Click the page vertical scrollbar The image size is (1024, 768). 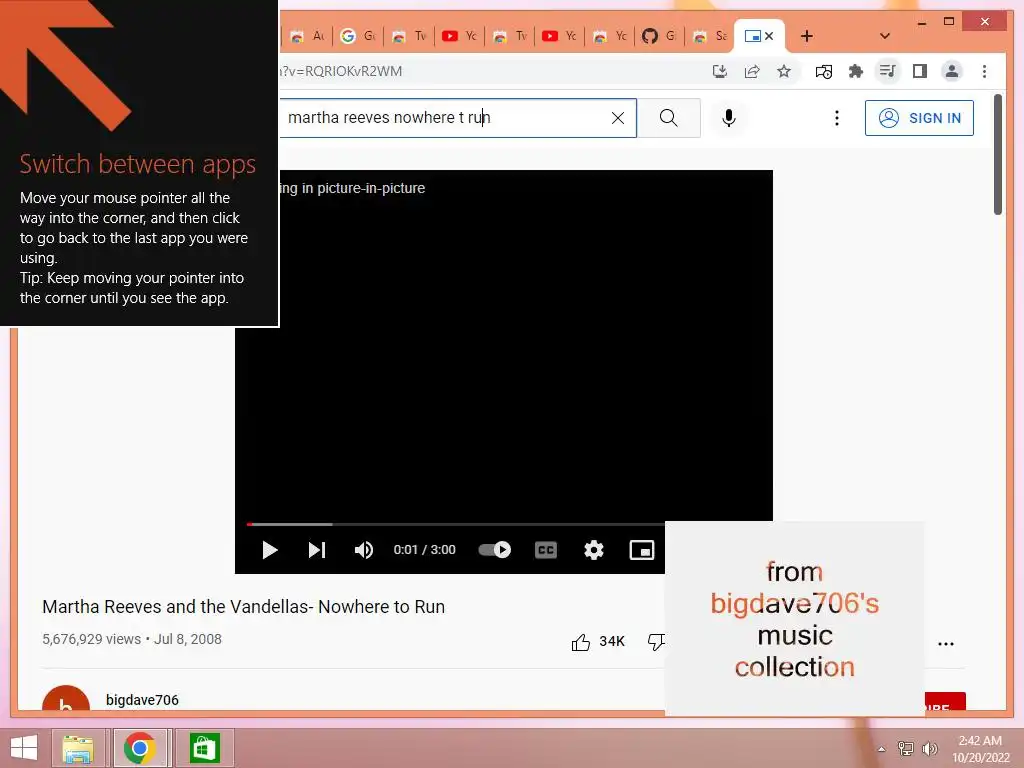997,155
